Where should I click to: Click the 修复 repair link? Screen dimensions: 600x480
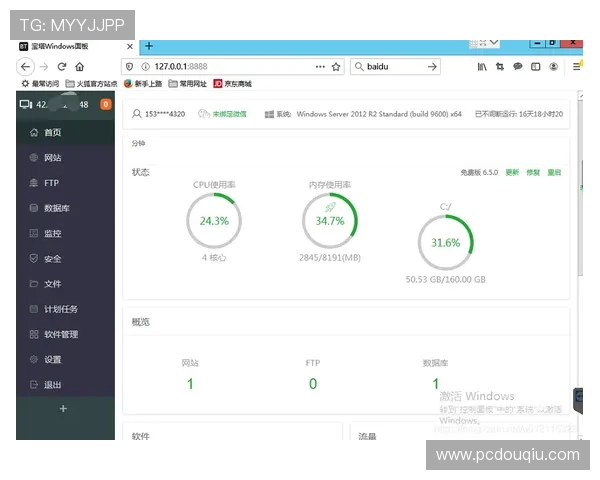(533, 172)
